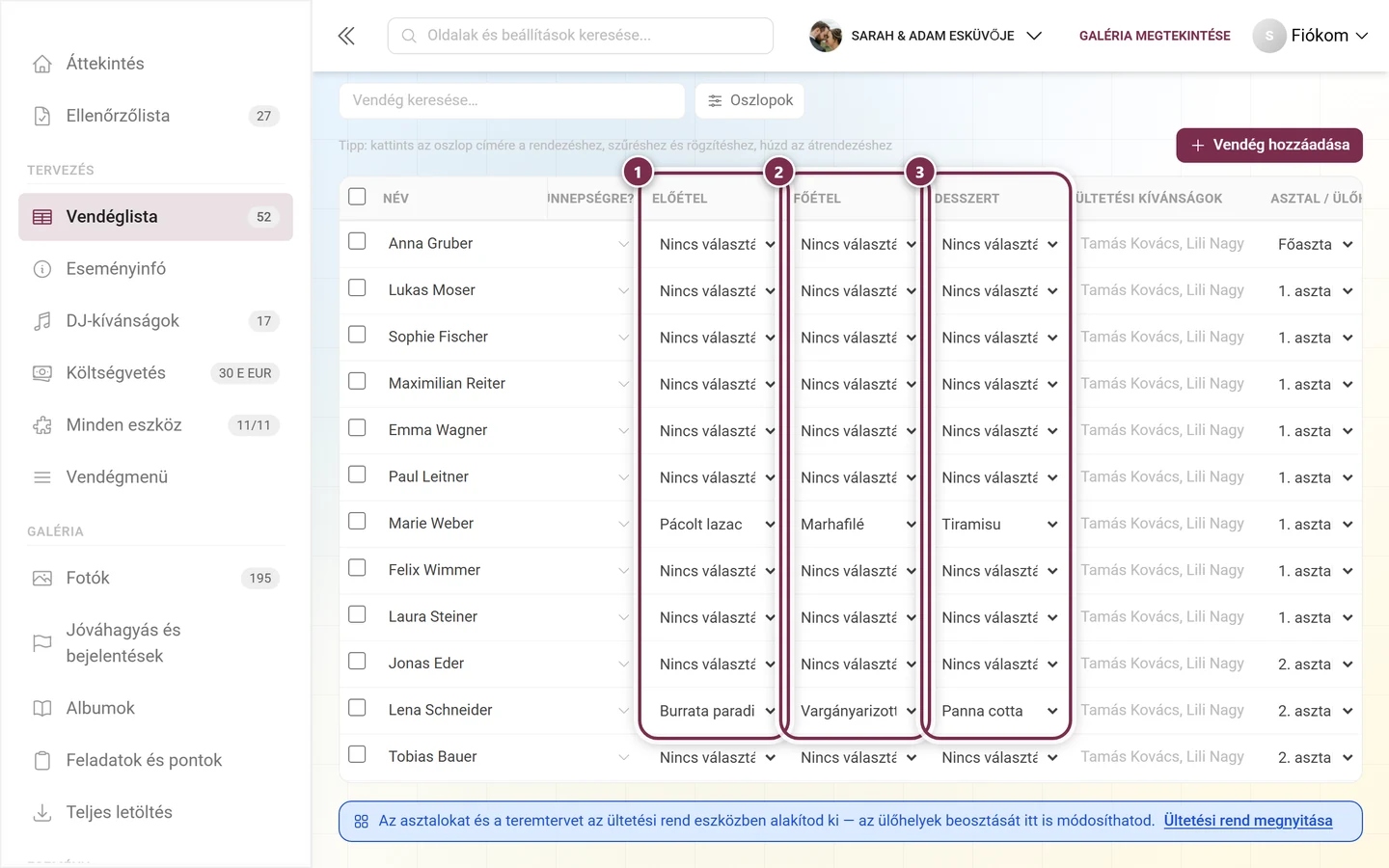The width and height of the screenshot is (1389, 868).
Task: Click the Jóváhagyás és bejelentések flag icon
Action: (x=42, y=643)
